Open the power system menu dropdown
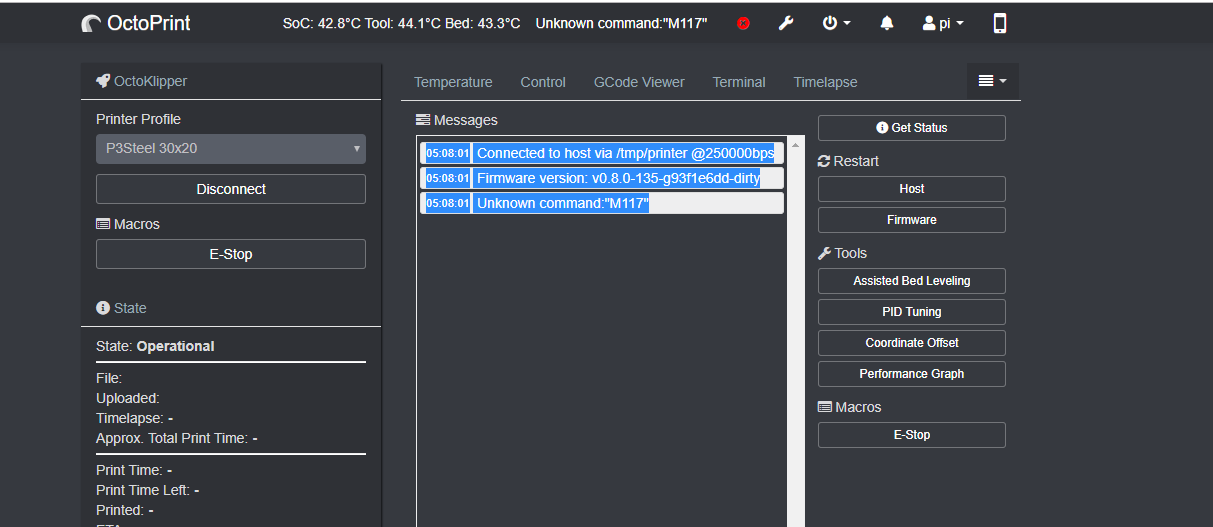1213x527 pixels. 836,23
